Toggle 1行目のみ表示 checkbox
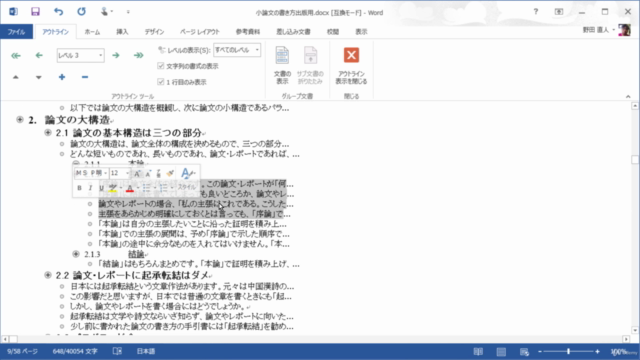 tap(161, 82)
